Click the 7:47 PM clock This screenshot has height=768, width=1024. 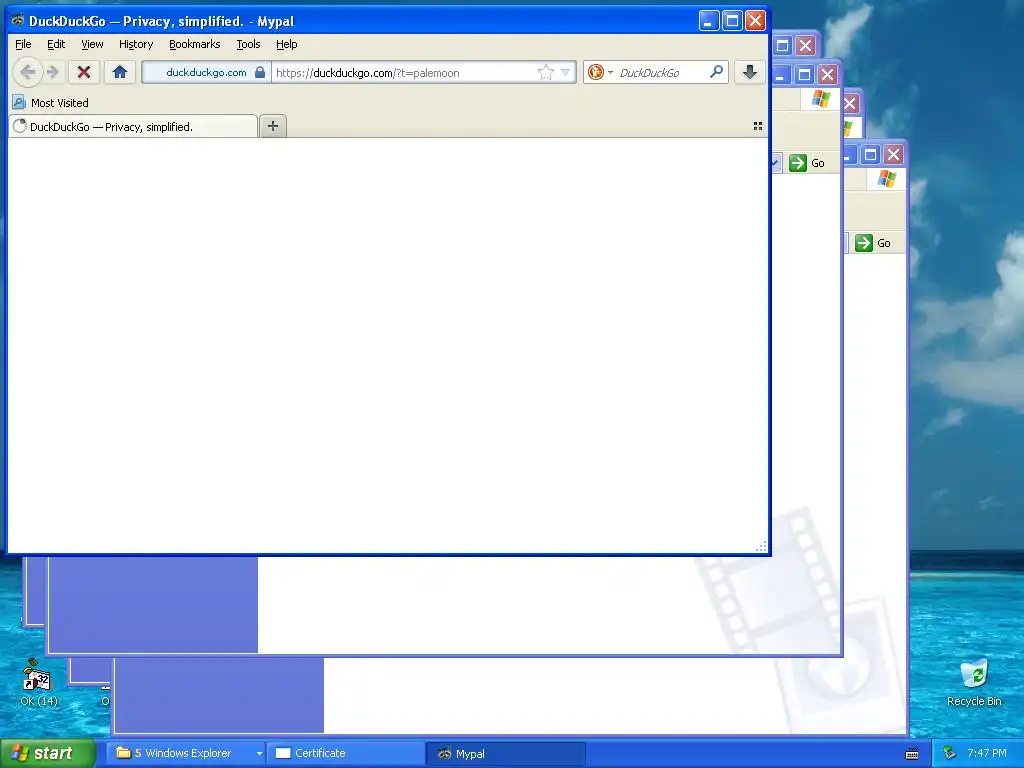[987, 754]
